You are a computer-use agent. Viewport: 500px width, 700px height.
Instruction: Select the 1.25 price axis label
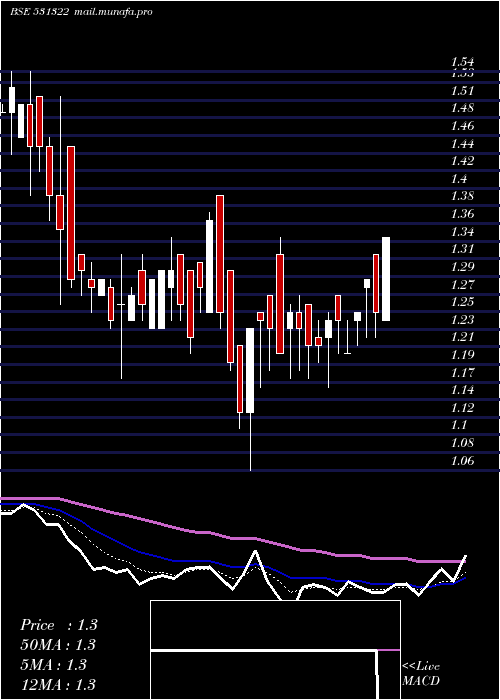pos(462,302)
